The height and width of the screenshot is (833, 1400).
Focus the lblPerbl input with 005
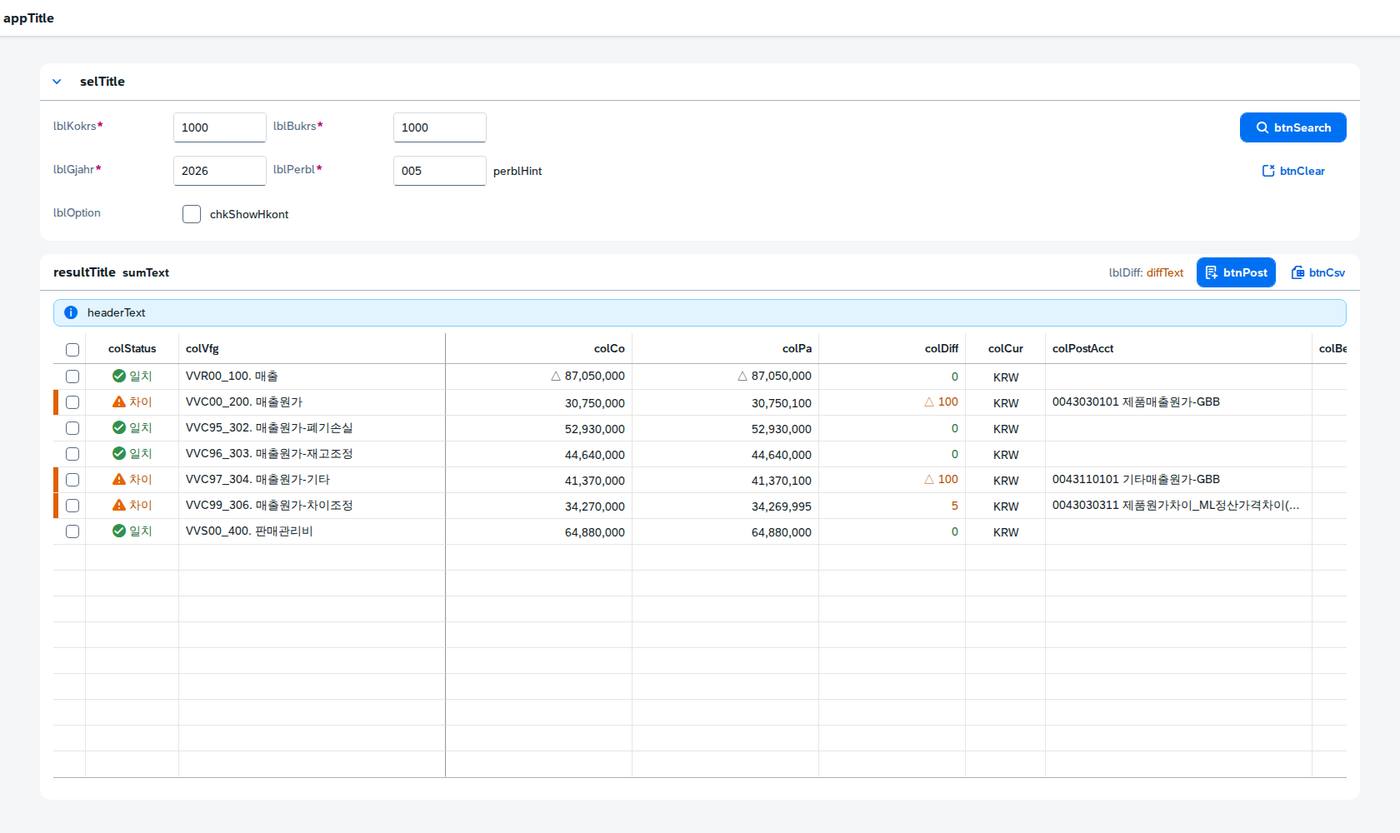click(x=440, y=171)
